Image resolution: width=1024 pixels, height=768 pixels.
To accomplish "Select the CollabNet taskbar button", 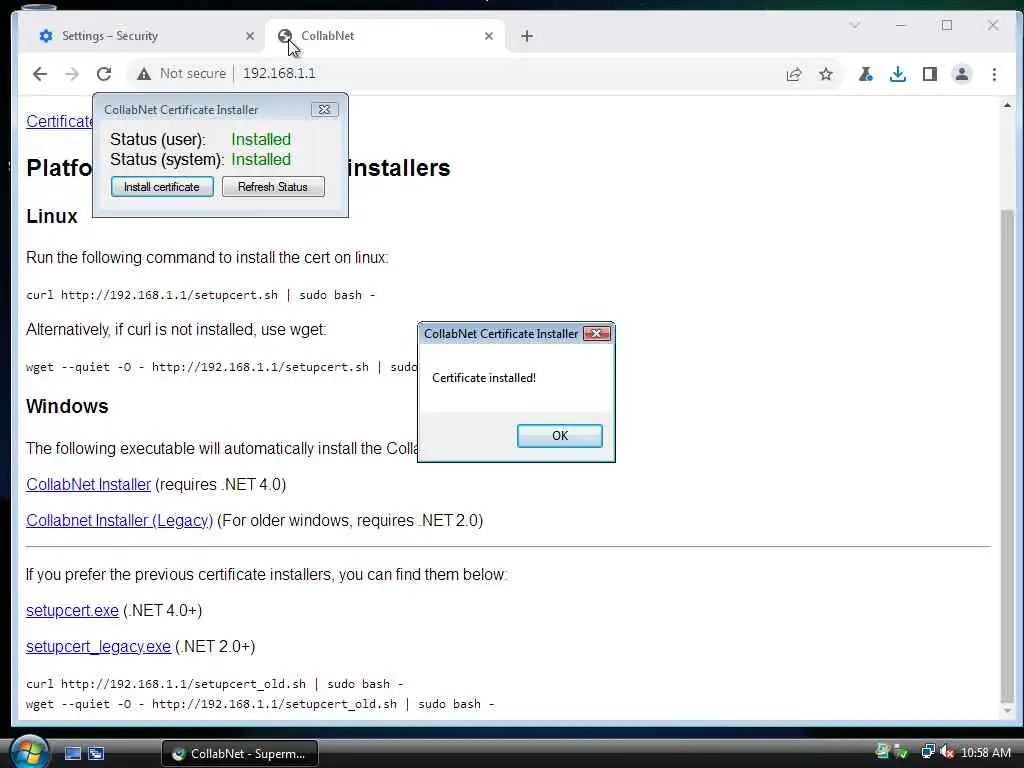I will [x=240, y=754].
